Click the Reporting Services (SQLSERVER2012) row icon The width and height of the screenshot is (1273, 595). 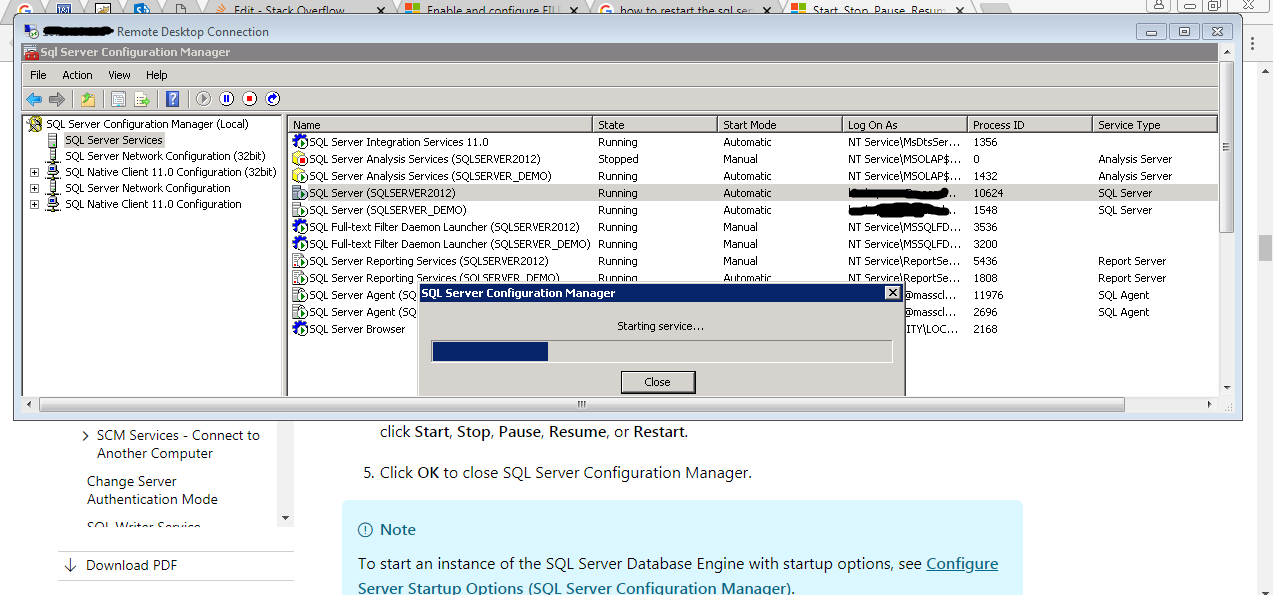300,261
